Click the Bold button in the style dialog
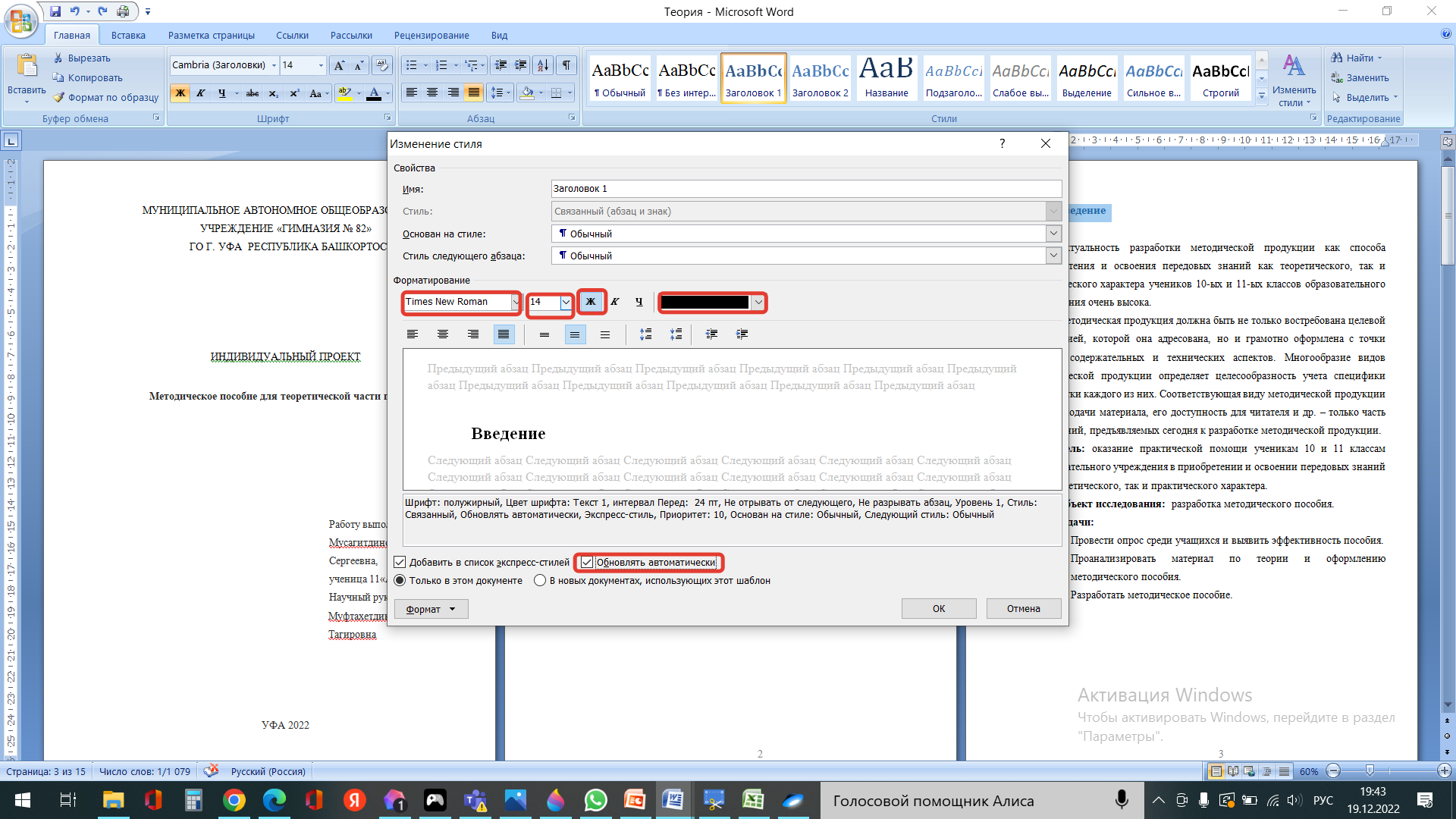Viewport: 1456px width, 819px height. (591, 302)
